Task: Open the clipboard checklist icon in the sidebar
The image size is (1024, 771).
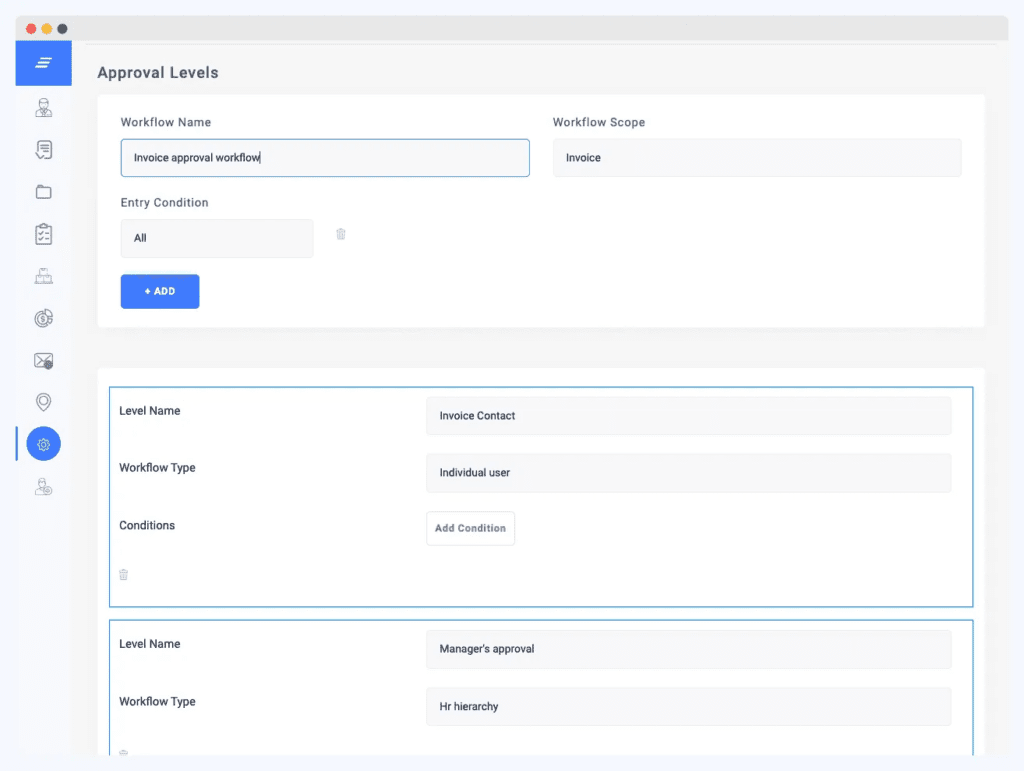Action: click(x=44, y=234)
